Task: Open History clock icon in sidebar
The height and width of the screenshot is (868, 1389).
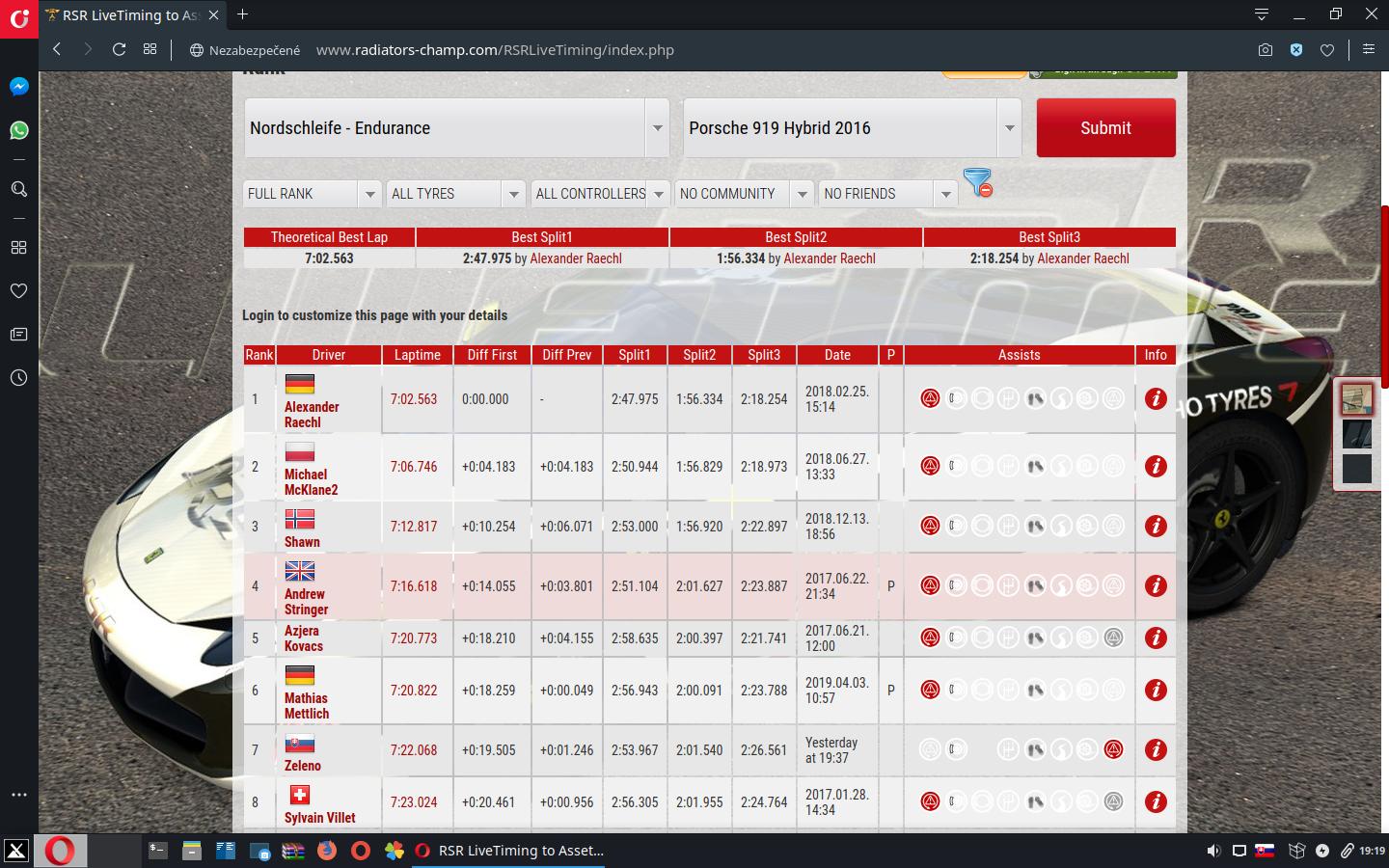Action: 18,377
